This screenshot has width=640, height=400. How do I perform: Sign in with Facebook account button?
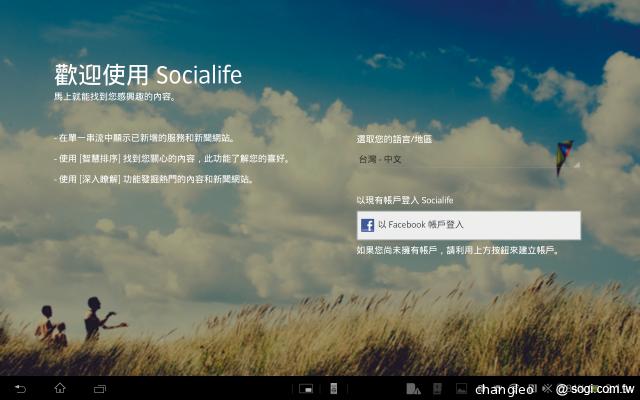[469, 225]
